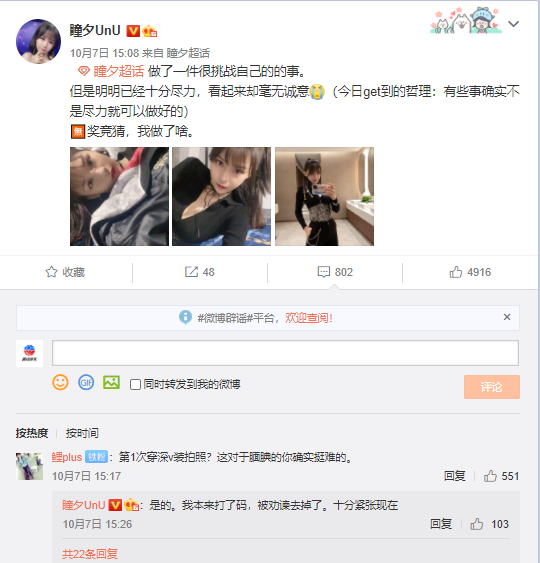Repost using the share icon with 48
Image resolution: width=540 pixels, height=563 pixels.
(200, 272)
